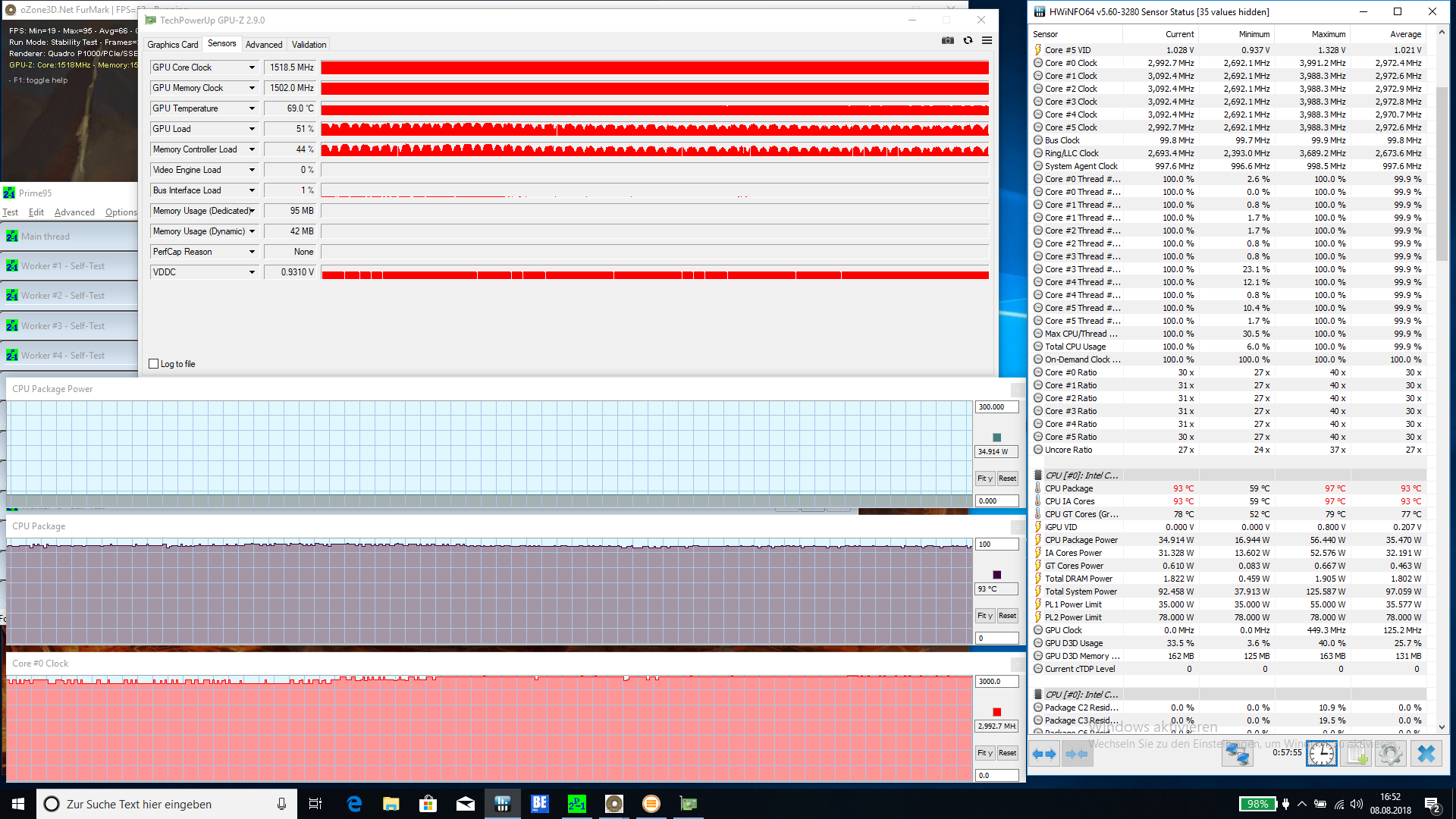This screenshot has height=819, width=1456.
Task: Open Prime95 Options menu
Action: [x=121, y=212]
